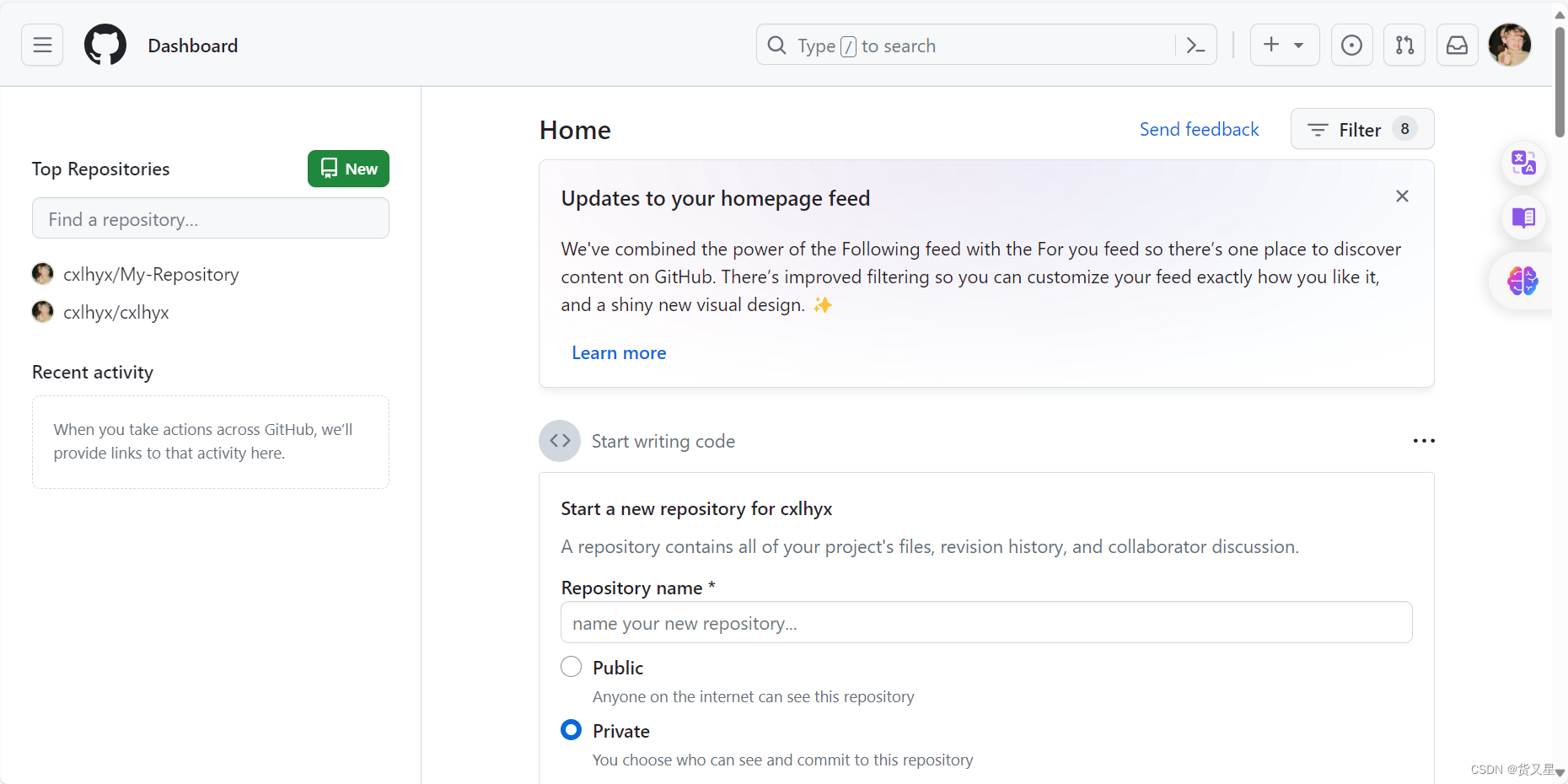Open the hamburger navigation menu

point(42,45)
